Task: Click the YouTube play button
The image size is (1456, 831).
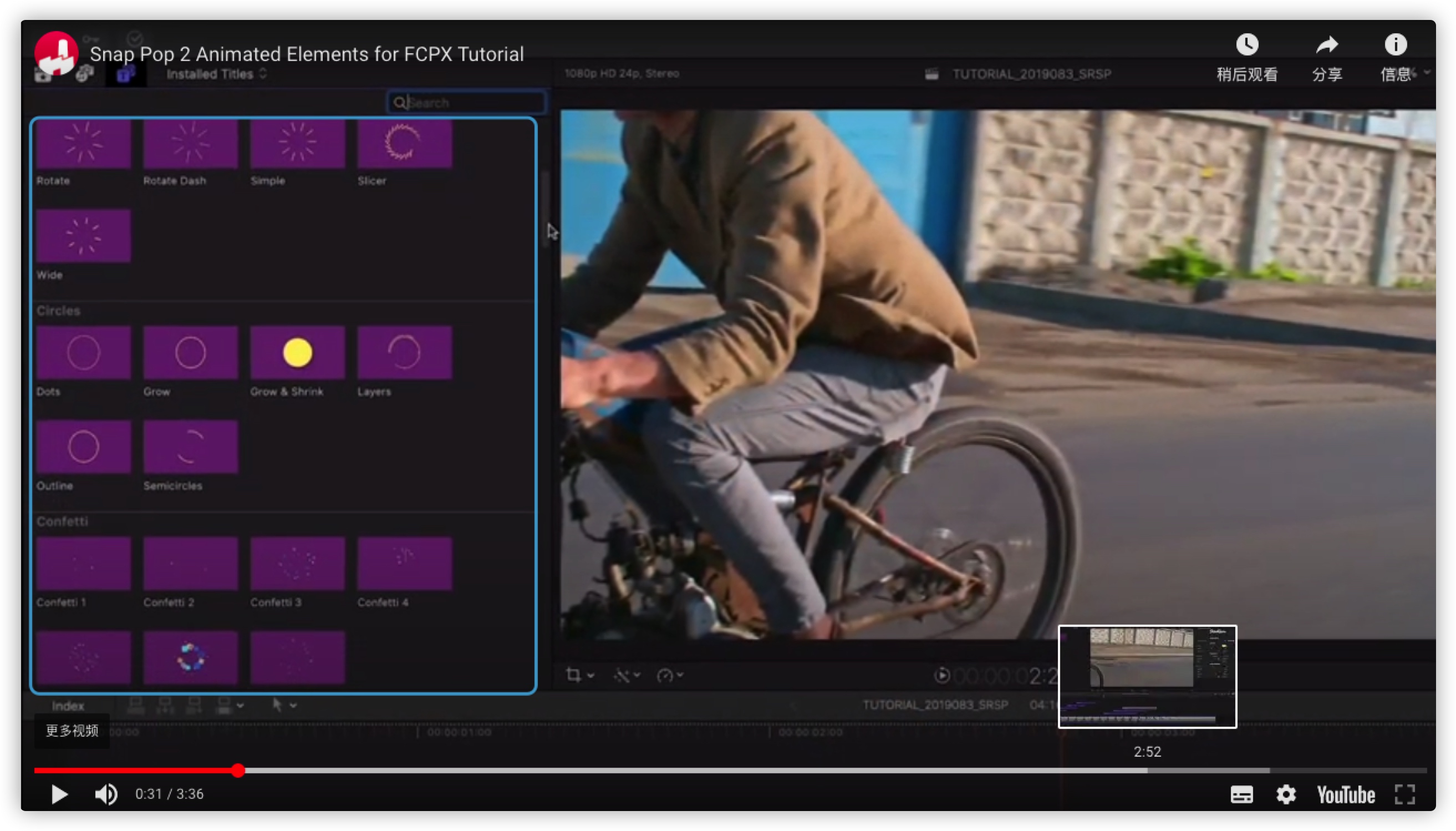Action: (59, 794)
